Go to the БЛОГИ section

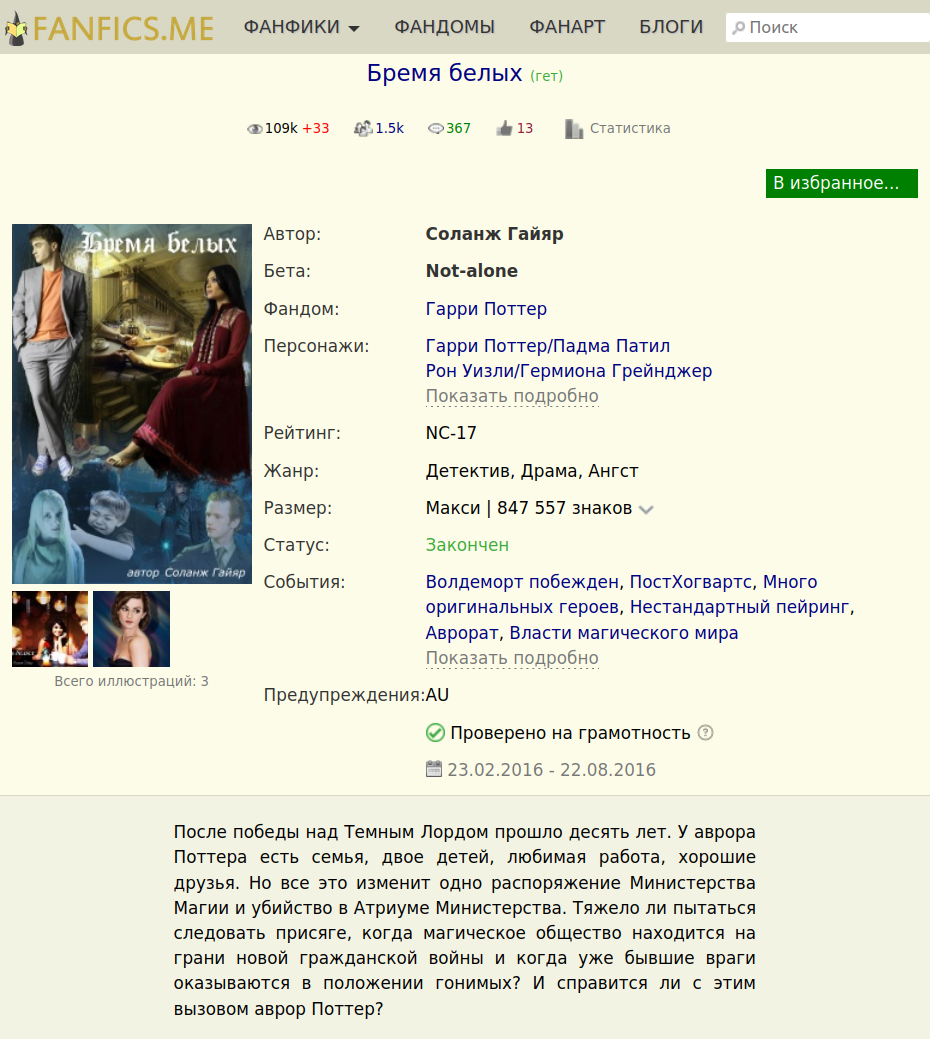671,27
